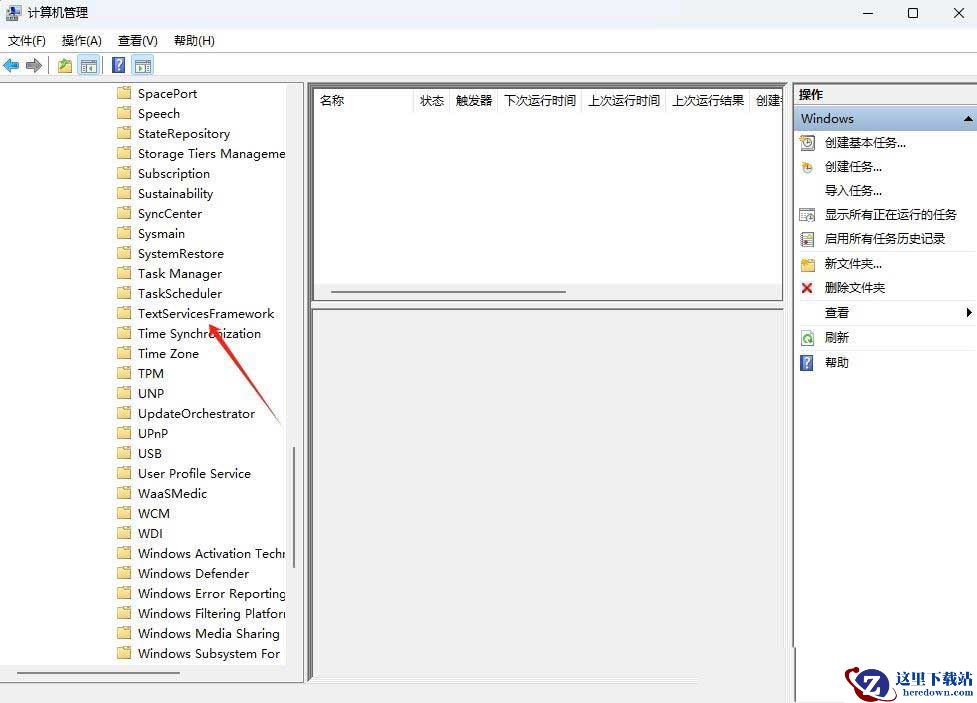The height and width of the screenshot is (703, 977).
Task: Click the green 刷新 refresh icon
Action: coord(807,338)
